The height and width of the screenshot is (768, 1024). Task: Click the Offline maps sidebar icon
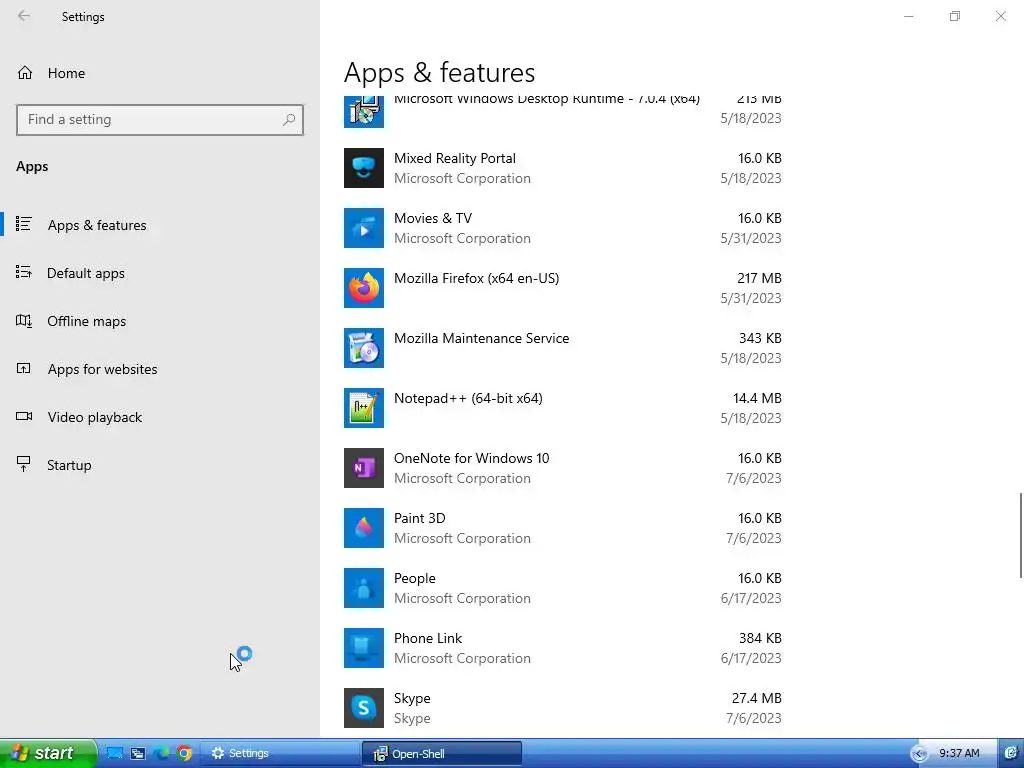coord(24,321)
